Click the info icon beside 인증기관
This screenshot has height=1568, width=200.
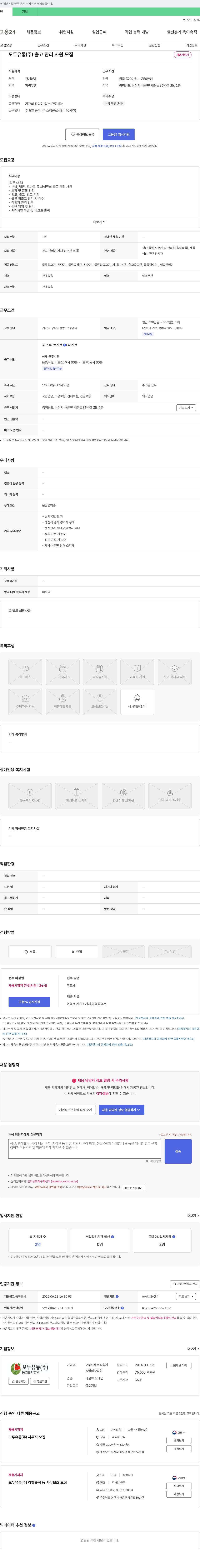(x=117, y=1297)
